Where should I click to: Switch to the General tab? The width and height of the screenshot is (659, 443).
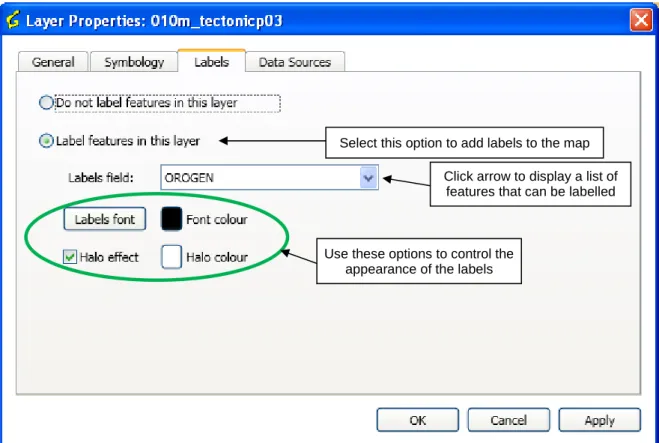coord(53,62)
